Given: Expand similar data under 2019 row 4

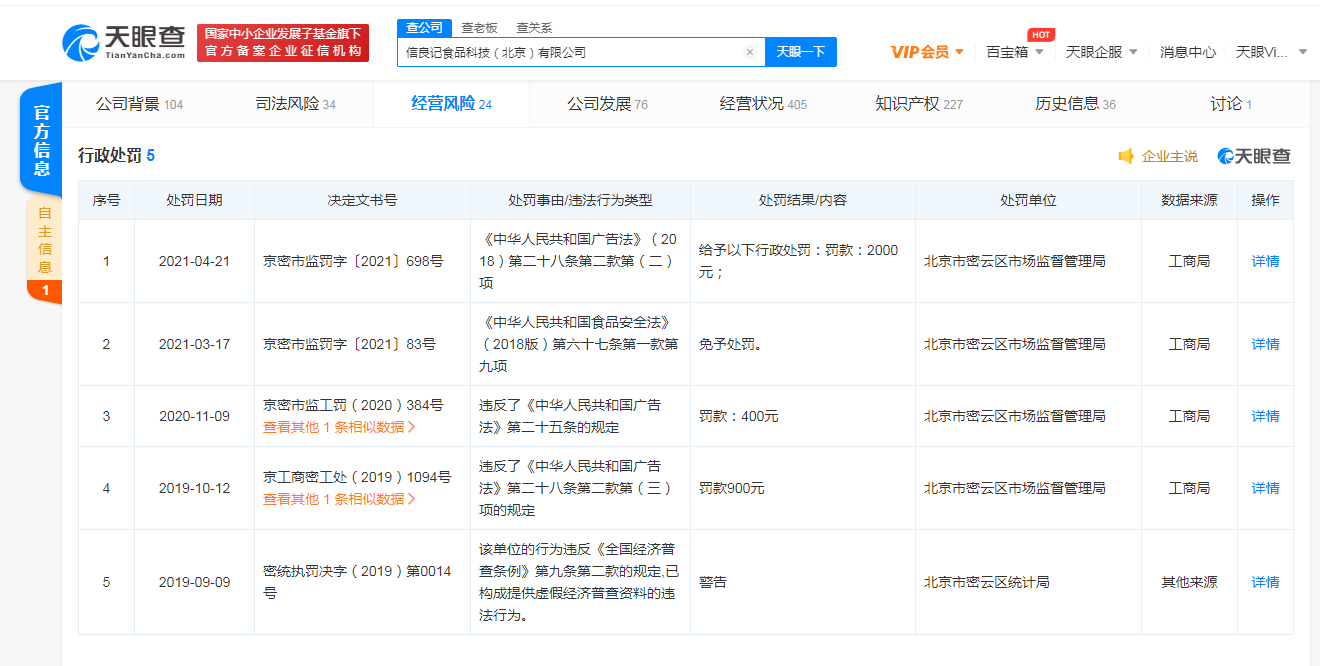Looking at the screenshot, I should click(x=339, y=499).
